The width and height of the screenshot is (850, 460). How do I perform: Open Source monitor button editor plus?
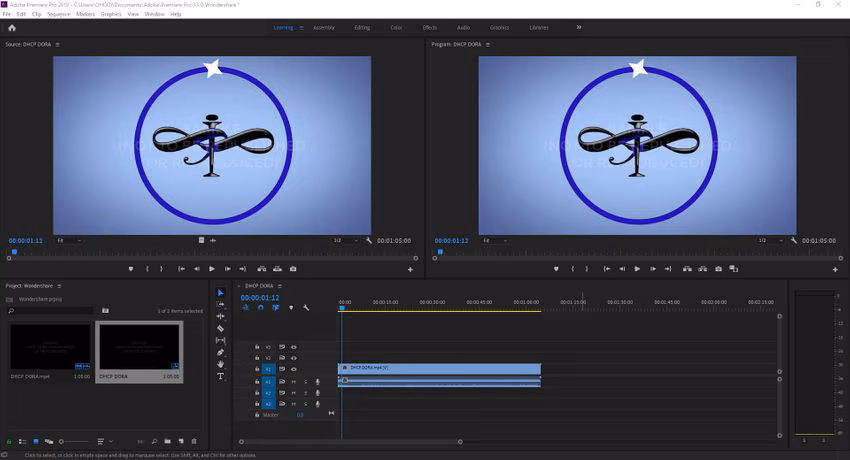pyautogui.click(x=410, y=269)
